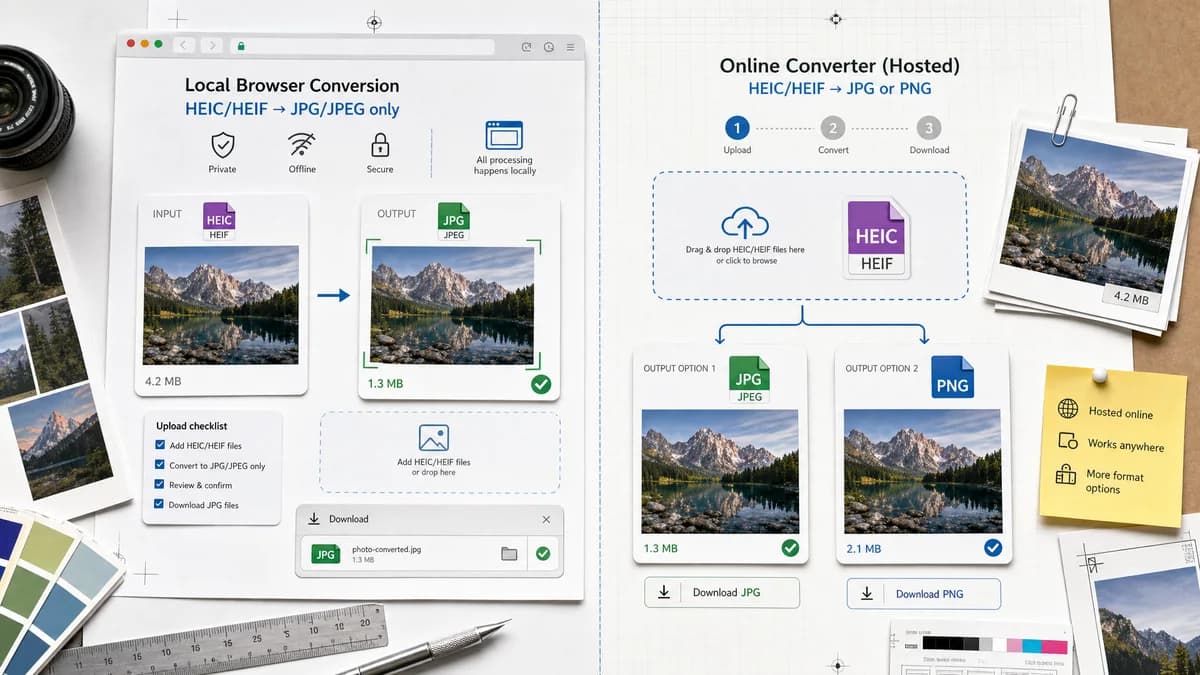Click the Offline wifi-crossed icon

[x=302, y=146]
